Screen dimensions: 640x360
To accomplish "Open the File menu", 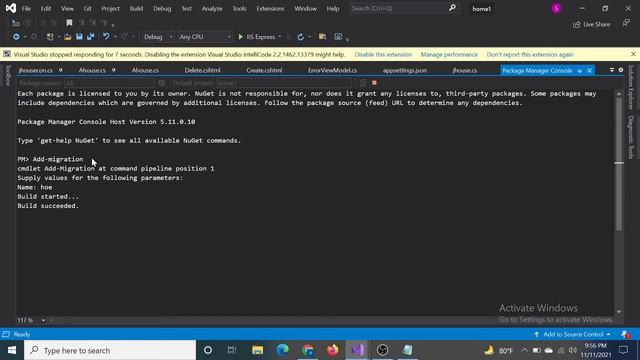I will tap(26, 8).
